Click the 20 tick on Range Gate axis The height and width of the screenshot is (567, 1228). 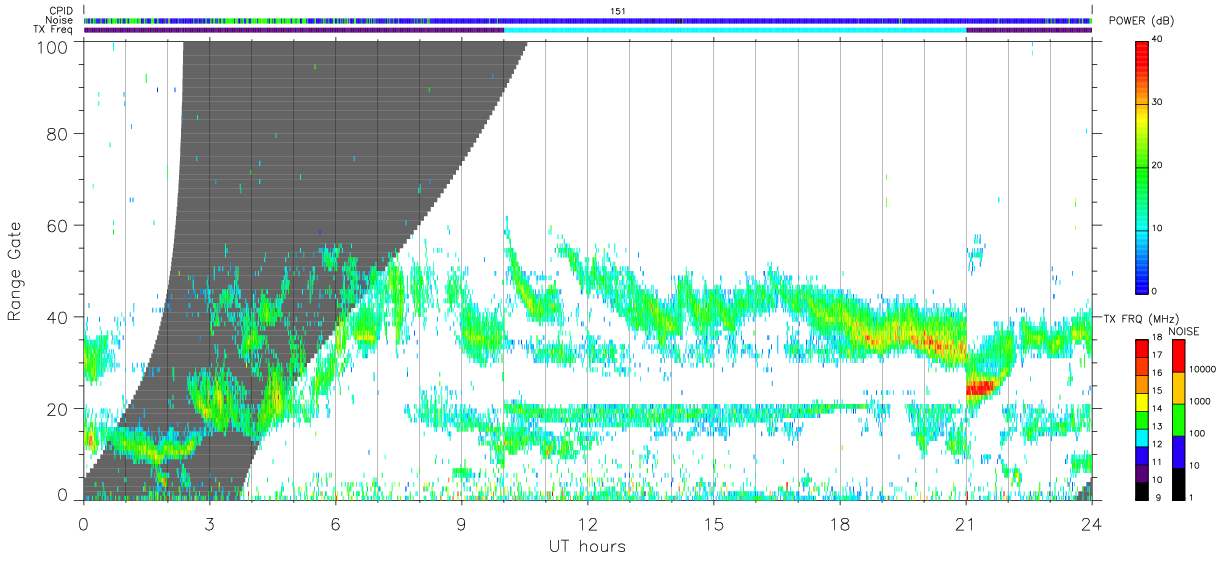(x=57, y=409)
